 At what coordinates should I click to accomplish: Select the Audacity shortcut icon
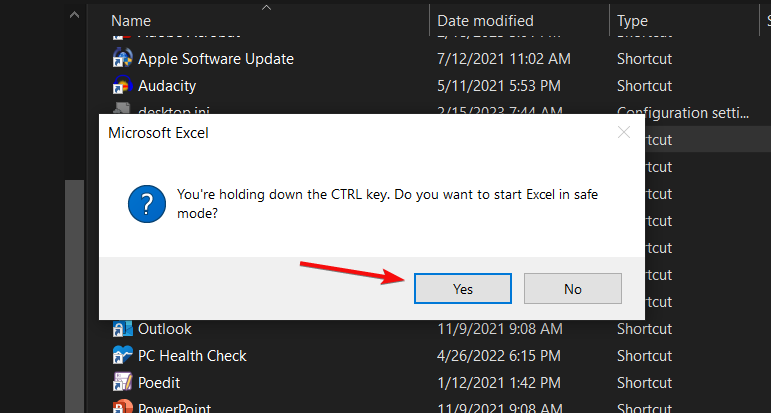click(x=123, y=86)
